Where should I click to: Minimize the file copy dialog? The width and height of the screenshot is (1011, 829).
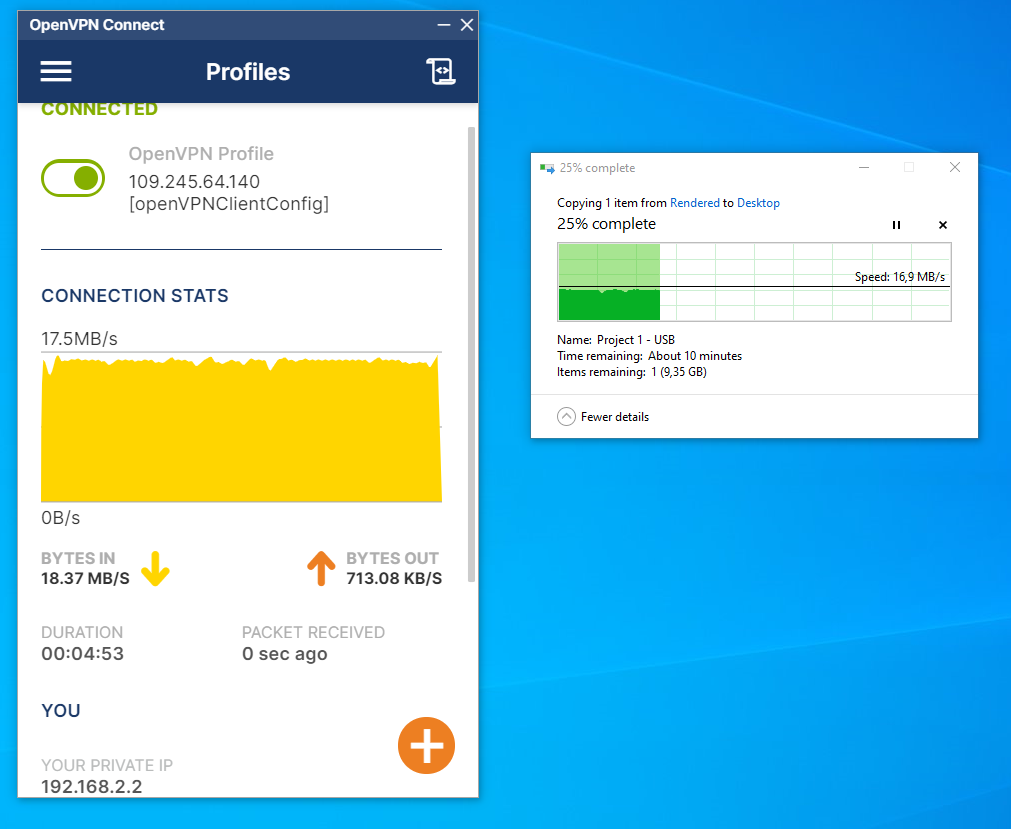[864, 168]
